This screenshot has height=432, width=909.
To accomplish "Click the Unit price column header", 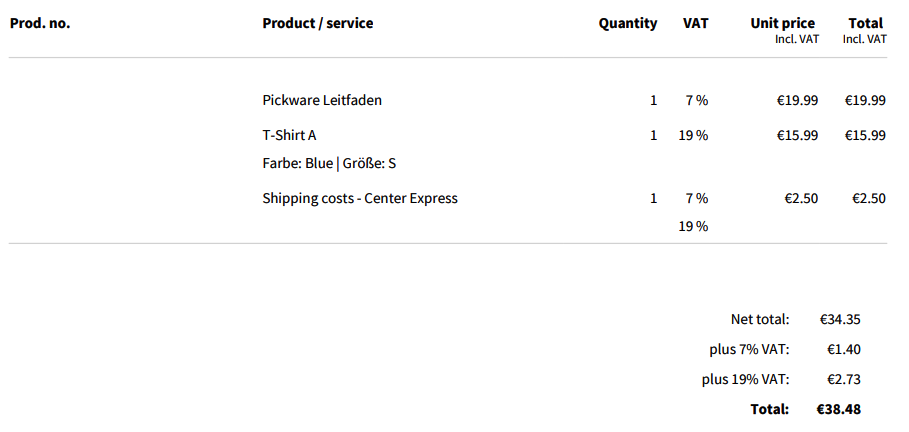I will tap(782, 23).
